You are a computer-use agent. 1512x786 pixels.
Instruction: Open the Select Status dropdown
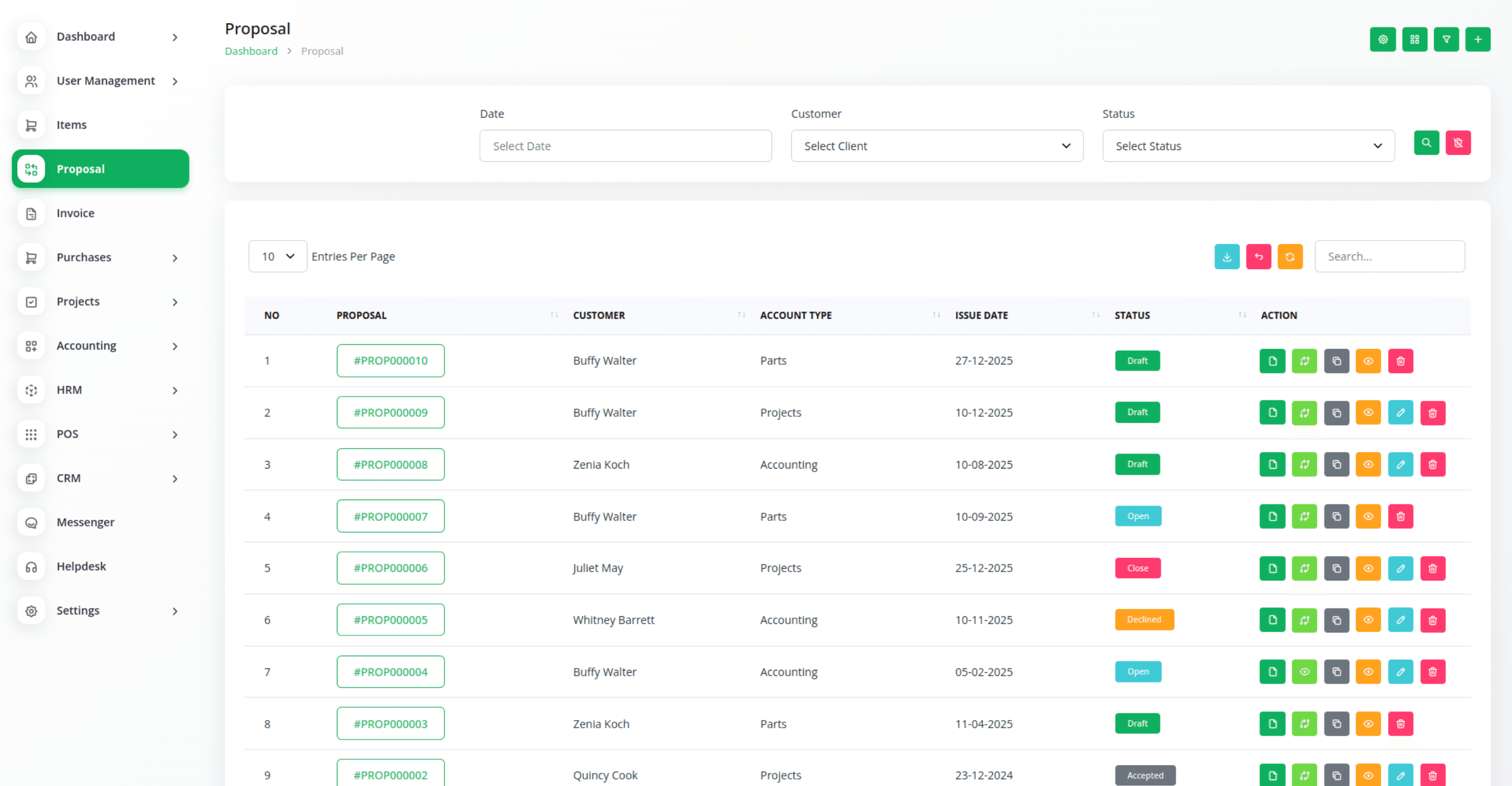click(x=1248, y=146)
